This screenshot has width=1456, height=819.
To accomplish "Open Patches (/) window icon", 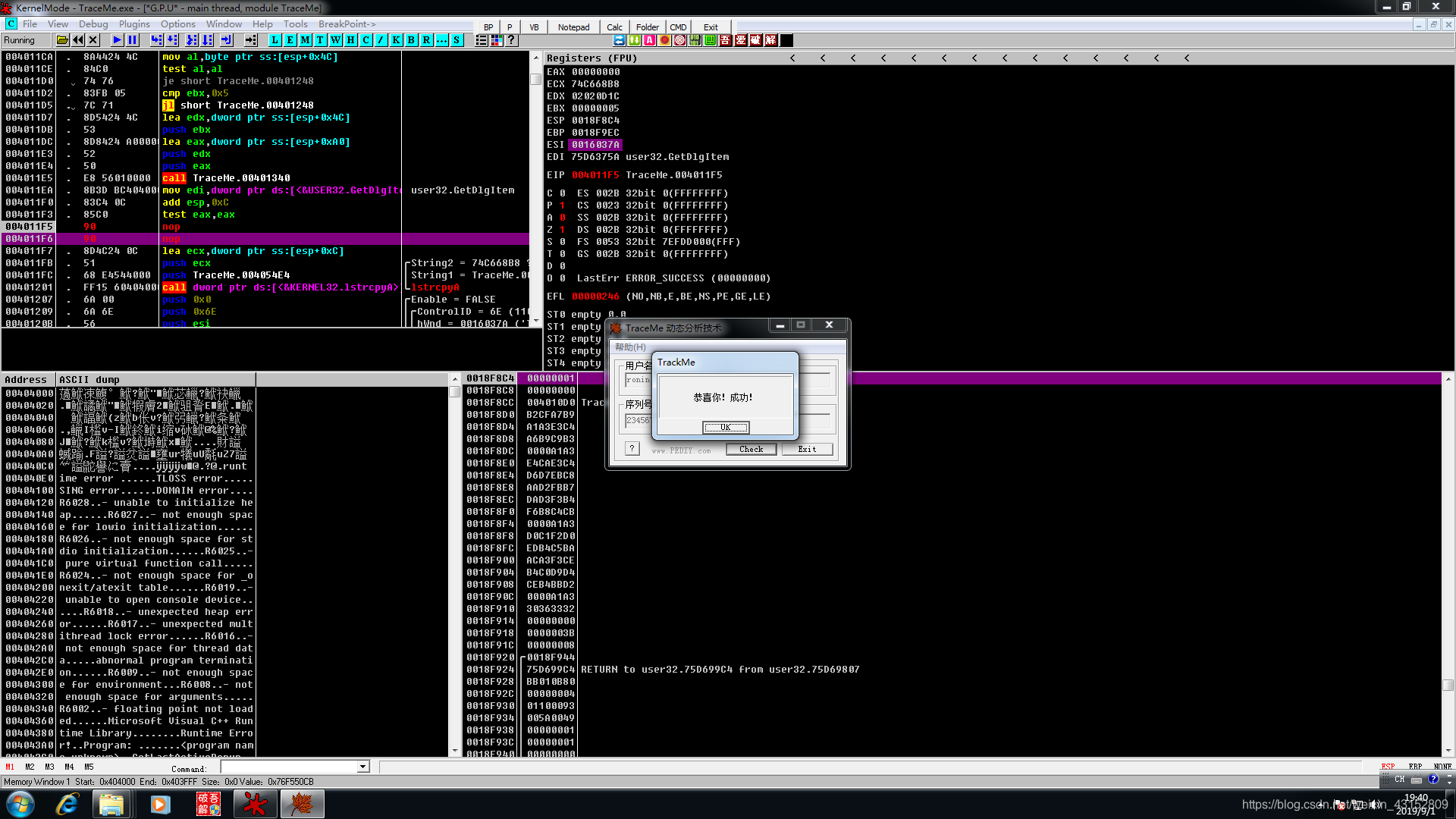I will pos(381,40).
